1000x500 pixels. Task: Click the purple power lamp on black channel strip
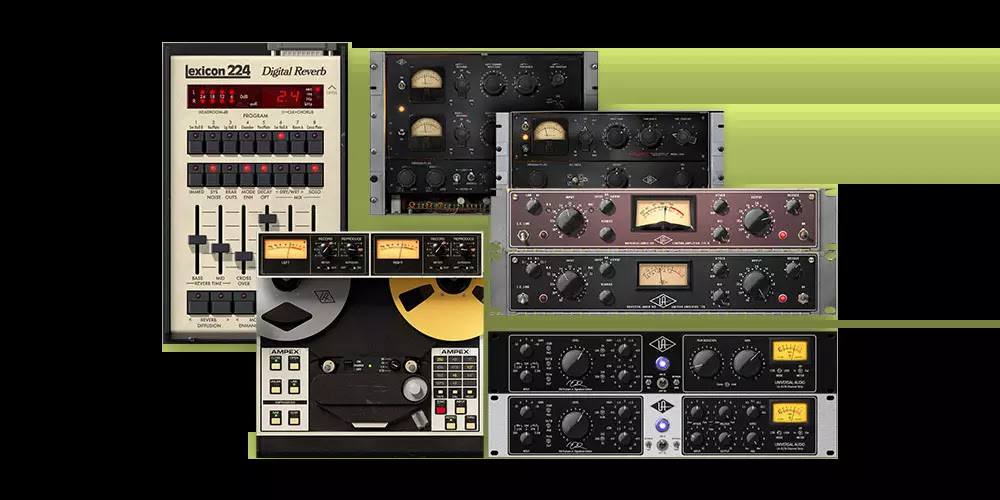pyautogui.click(x=663, y=364)
